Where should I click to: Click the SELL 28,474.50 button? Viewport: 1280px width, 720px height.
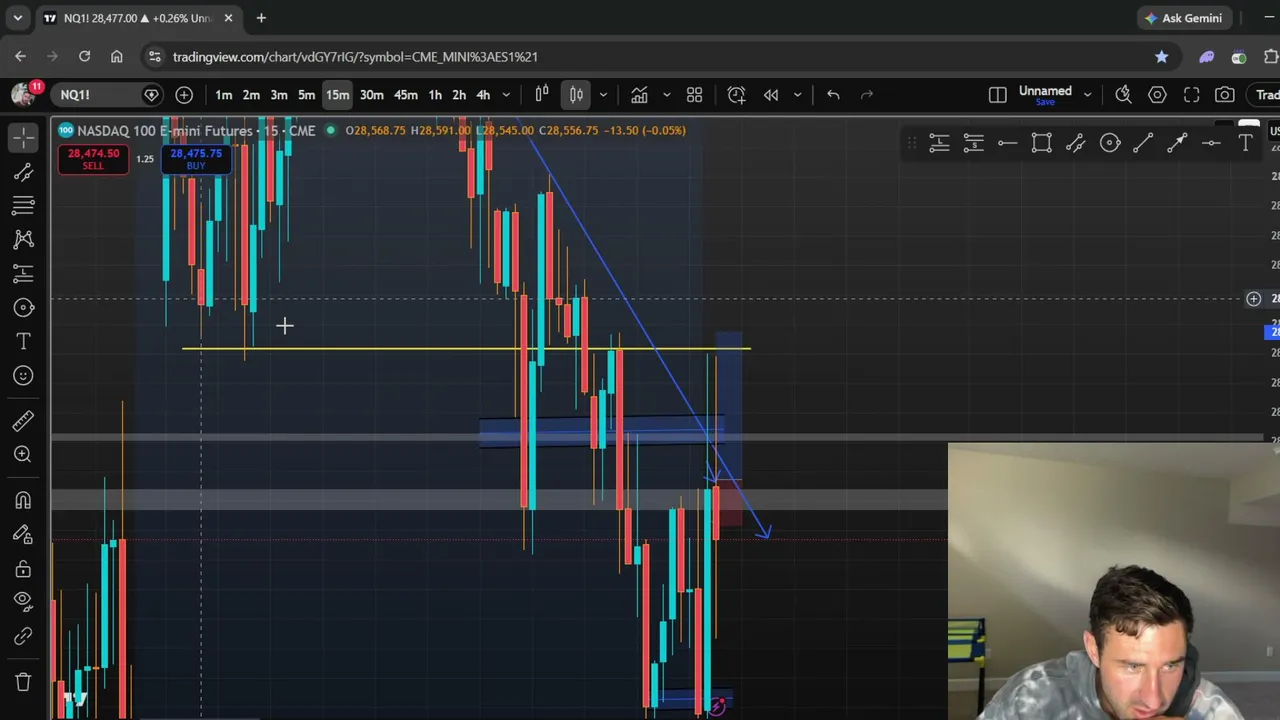pyautogui.click(x=93, y=159)
